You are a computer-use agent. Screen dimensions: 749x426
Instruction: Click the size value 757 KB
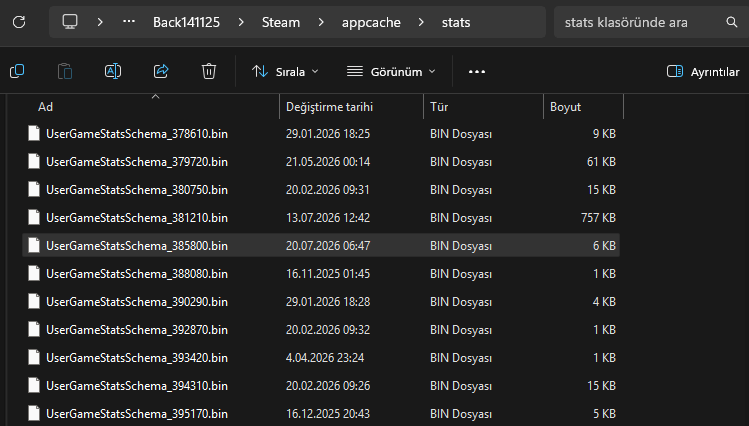(x=598, y=218)
